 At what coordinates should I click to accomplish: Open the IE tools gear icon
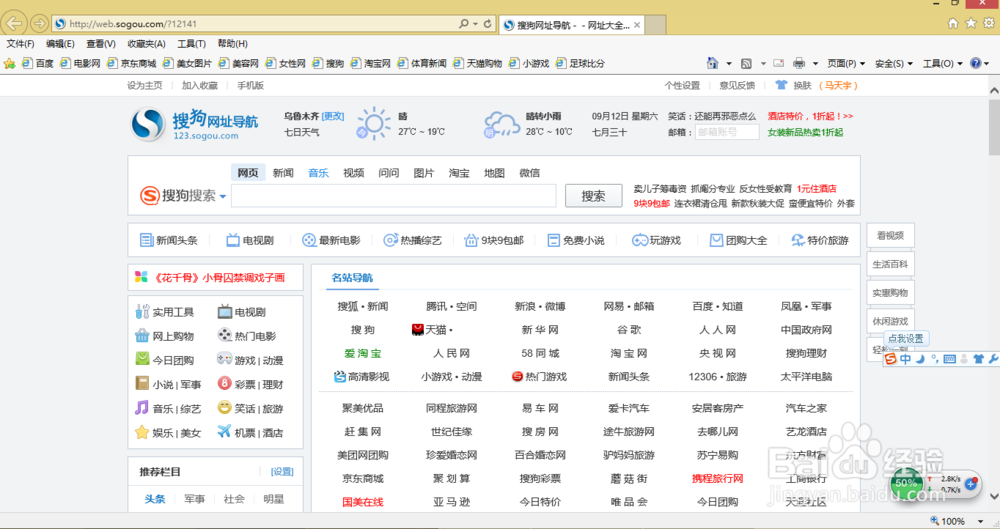(989, 23)
